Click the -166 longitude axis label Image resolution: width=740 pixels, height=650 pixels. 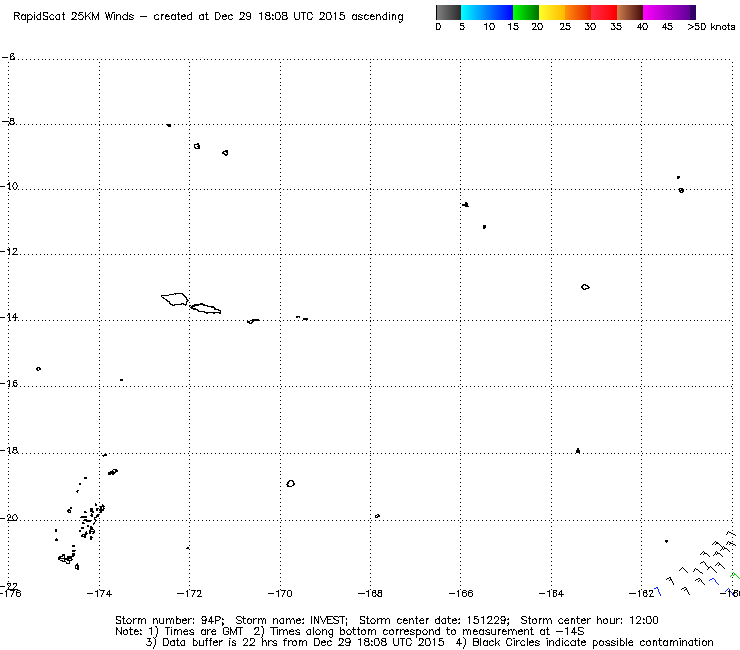461,593
